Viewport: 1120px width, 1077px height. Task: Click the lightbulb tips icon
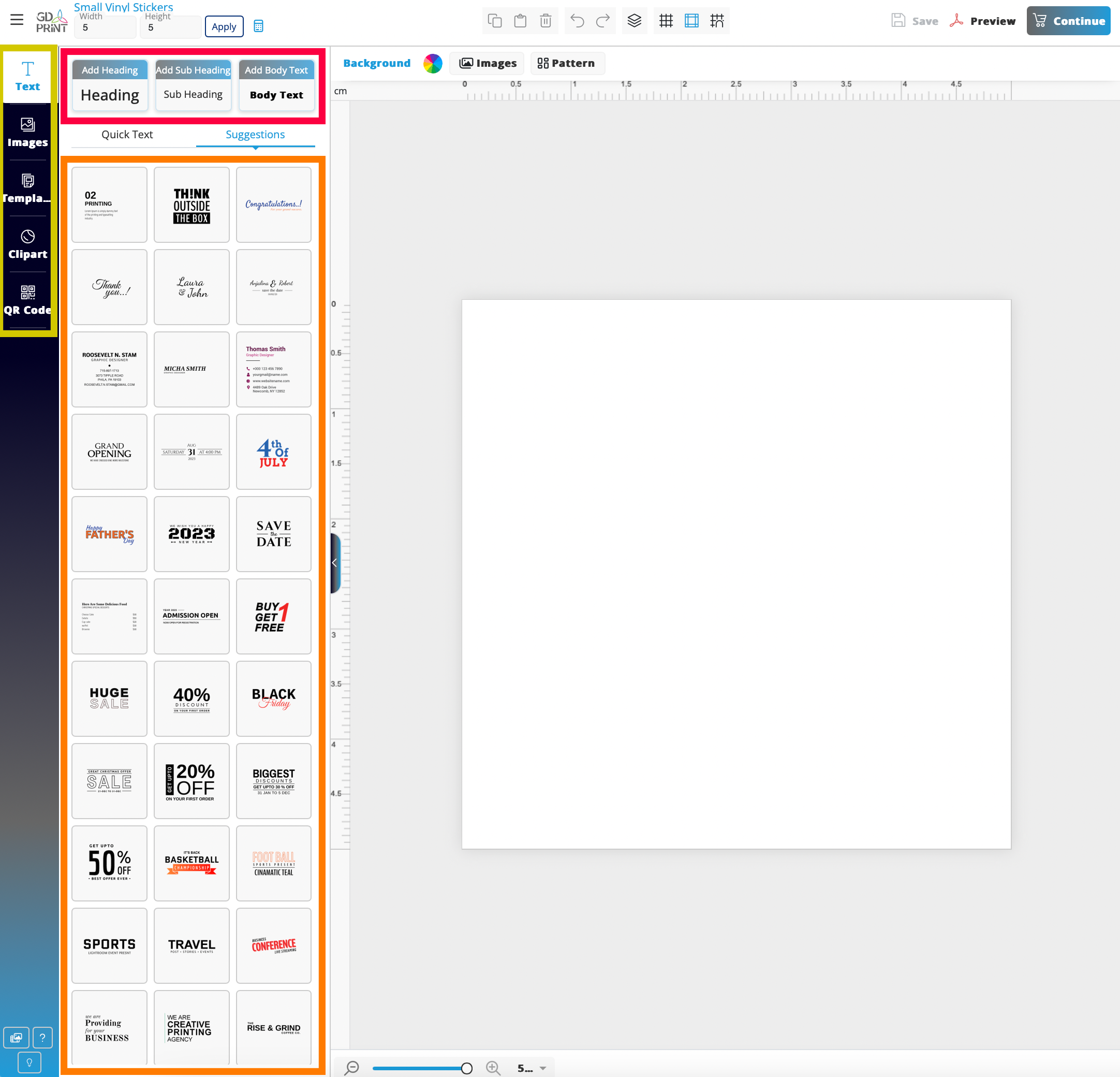[29, 1062]
